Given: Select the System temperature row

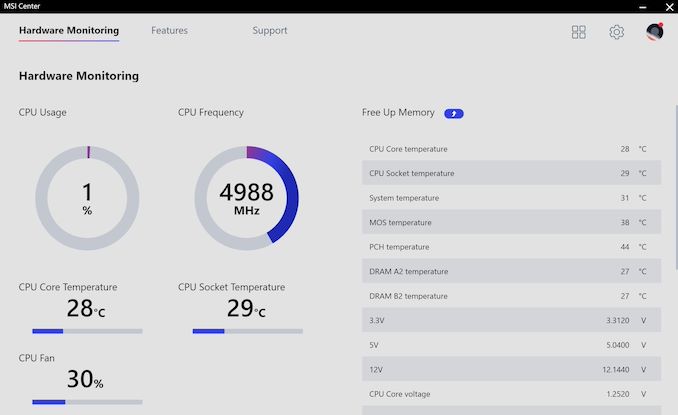Looking at the screenshot, I should 510,198.
